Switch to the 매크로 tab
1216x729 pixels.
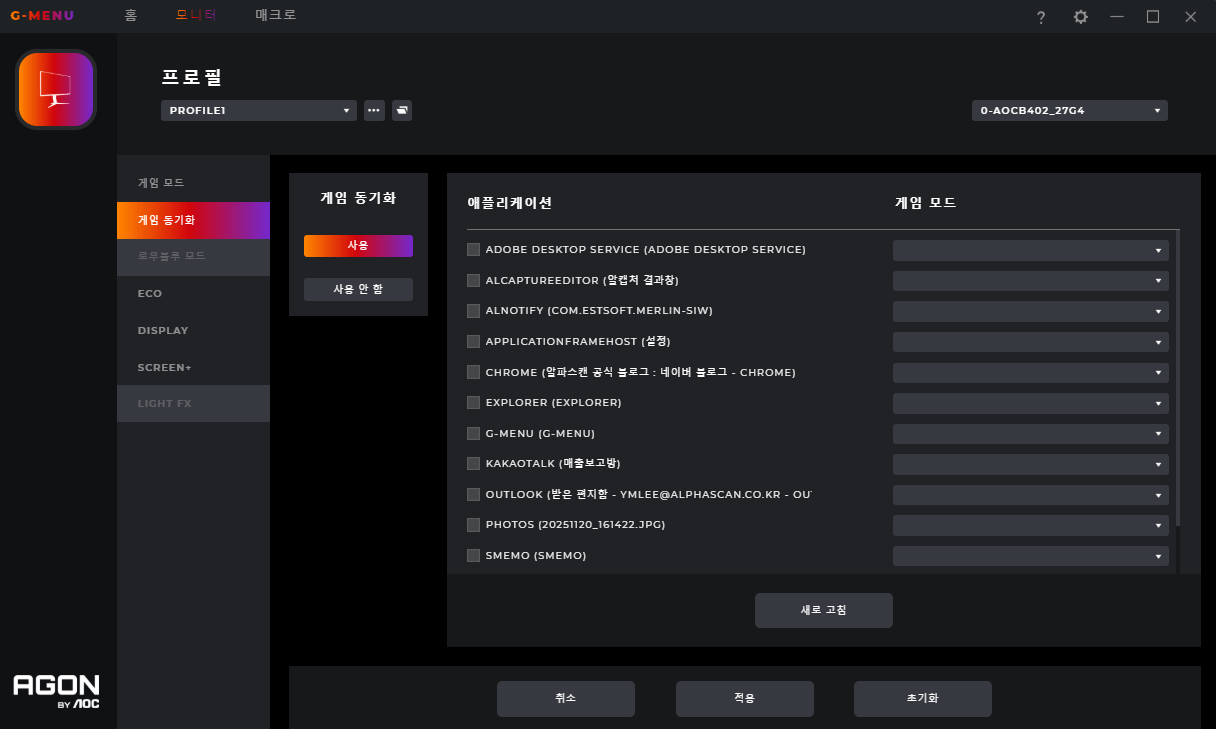[x=275, y=16]
